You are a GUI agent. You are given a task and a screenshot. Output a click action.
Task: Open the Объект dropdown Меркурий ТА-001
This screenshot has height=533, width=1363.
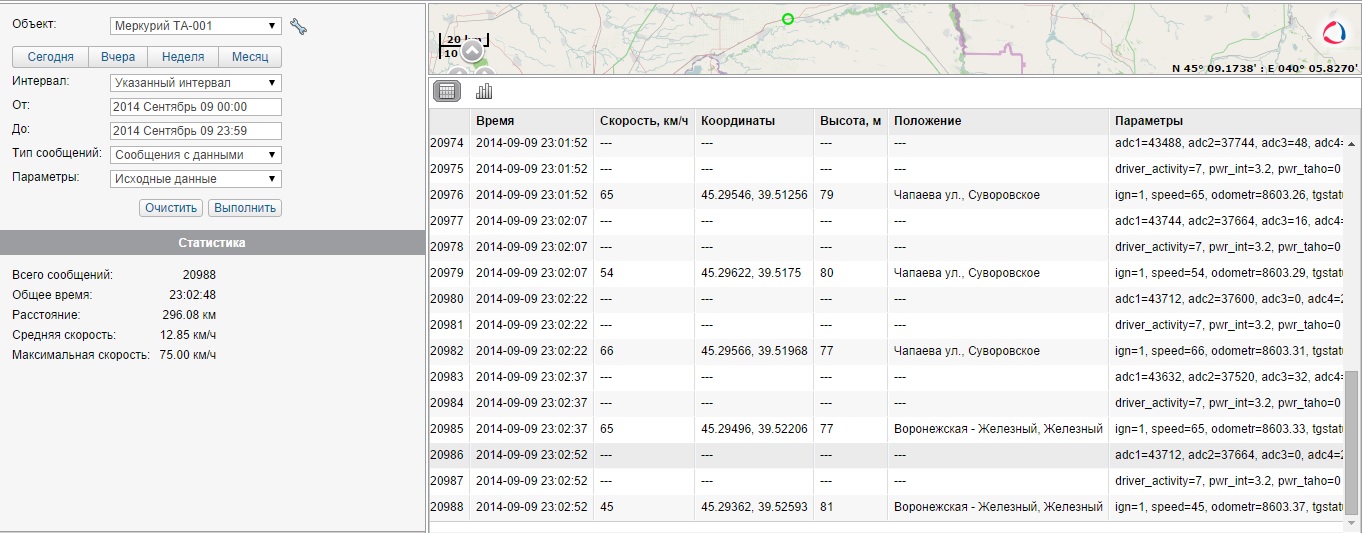click(195, 26)
